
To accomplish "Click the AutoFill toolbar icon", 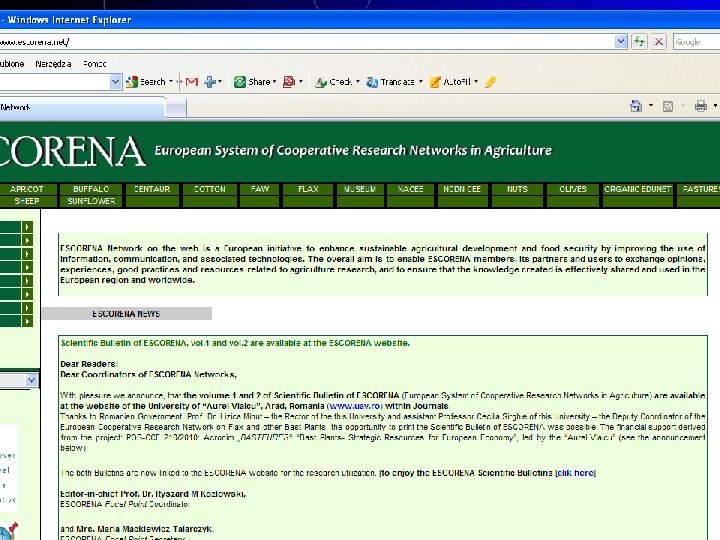I will pyautogui.click(x=435, y=82).
